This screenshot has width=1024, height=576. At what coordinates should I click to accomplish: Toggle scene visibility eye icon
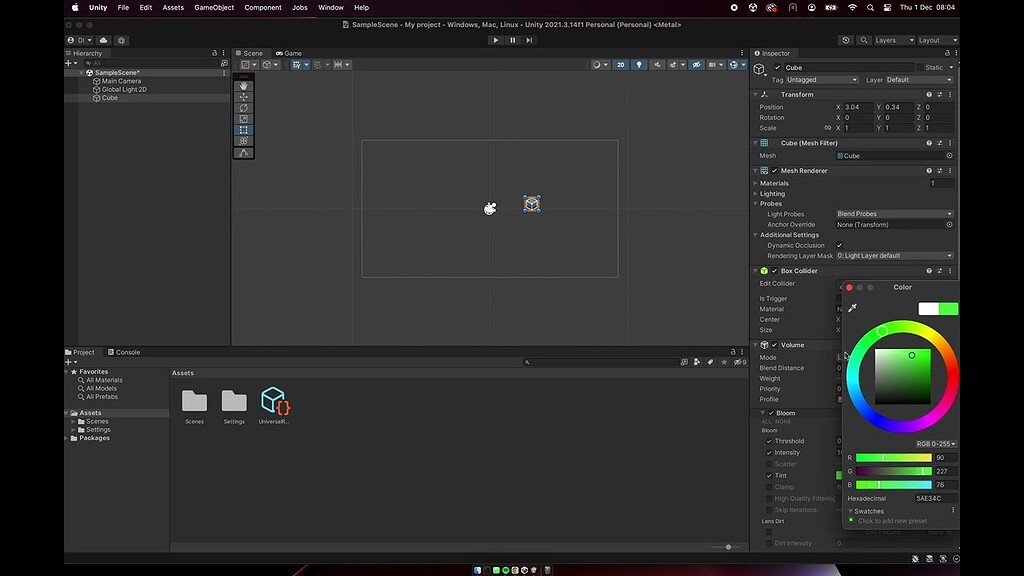696,65
